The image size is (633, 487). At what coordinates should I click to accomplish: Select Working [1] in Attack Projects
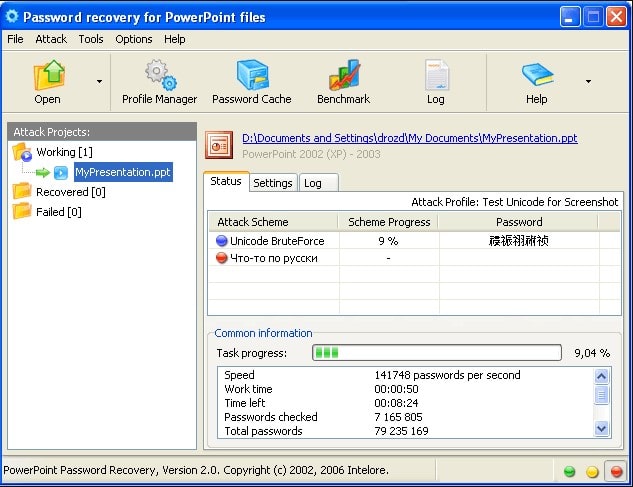(x=65, y=152)
